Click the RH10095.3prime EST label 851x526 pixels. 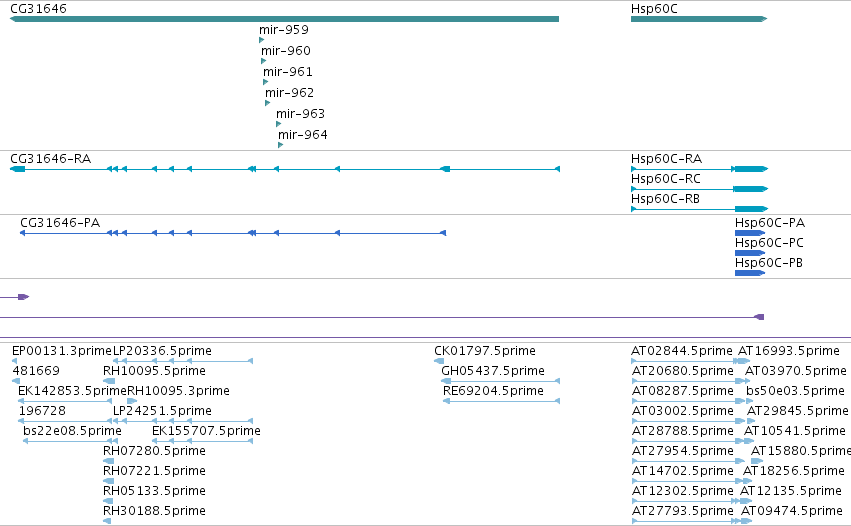[x=178, y=391]
